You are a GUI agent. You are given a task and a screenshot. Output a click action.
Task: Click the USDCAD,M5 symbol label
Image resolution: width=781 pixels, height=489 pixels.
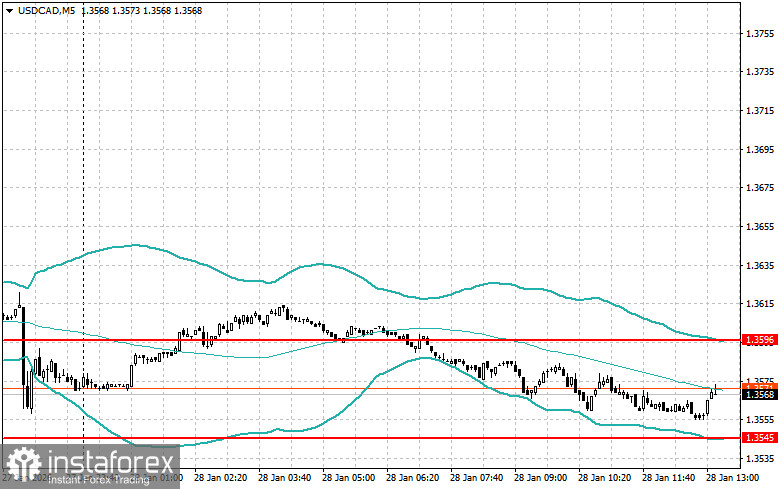click(x=46, y=10)
